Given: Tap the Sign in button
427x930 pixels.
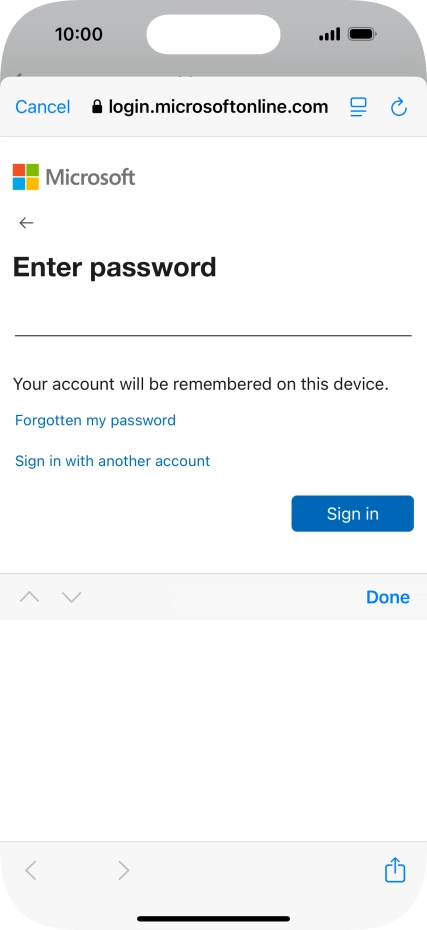Looking at the screenshot, I should (x=352, y=514).
